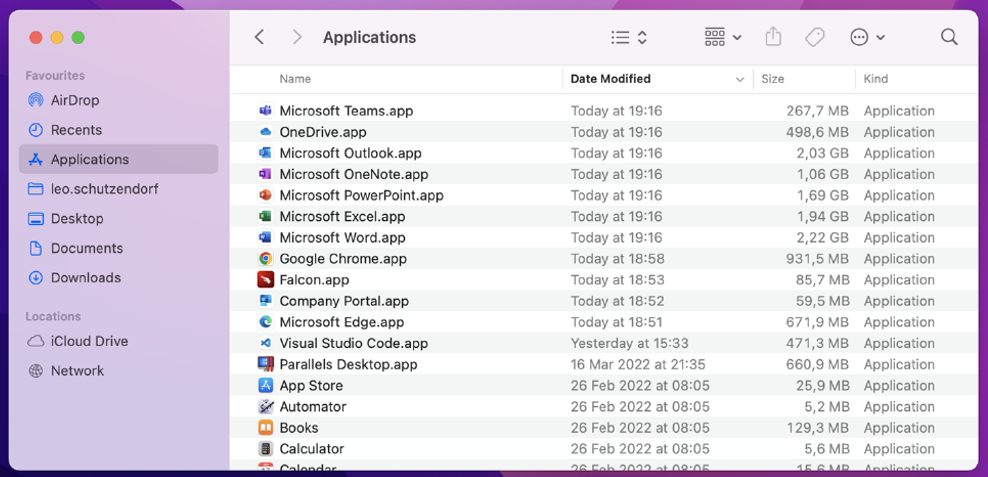The width and height of the screenshot is (988, 477).
Task: Toggle Date Modified sort direction chevron
Action: coord(740,79)
